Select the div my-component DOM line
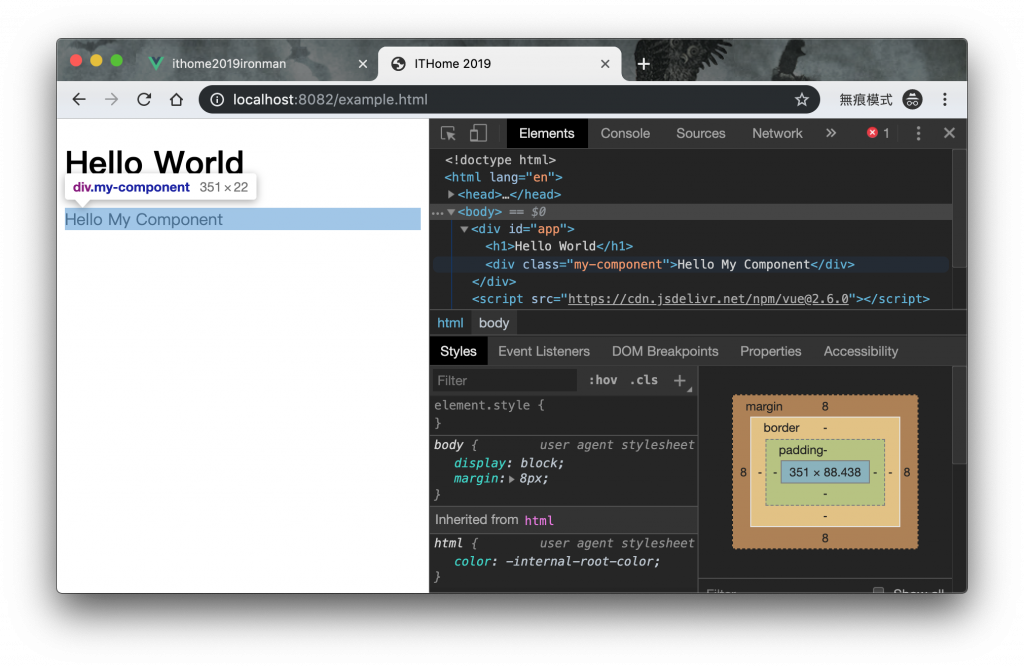Image resolution: width=1024 pixels, height=668 pixels. pyautogui.click(x=669, y=264)
